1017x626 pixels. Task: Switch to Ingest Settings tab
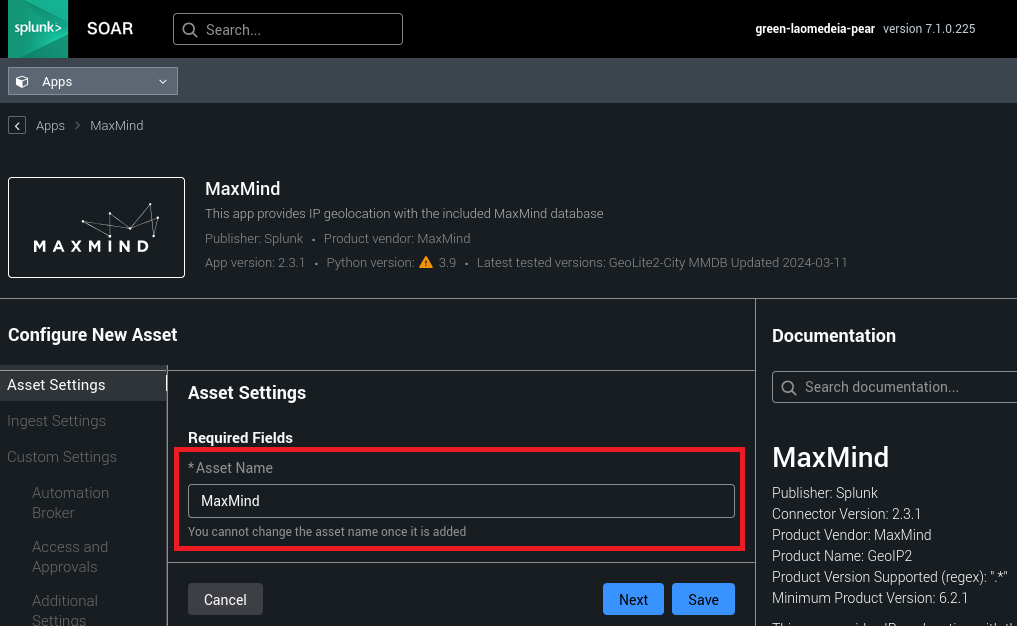tap(56, 421)
